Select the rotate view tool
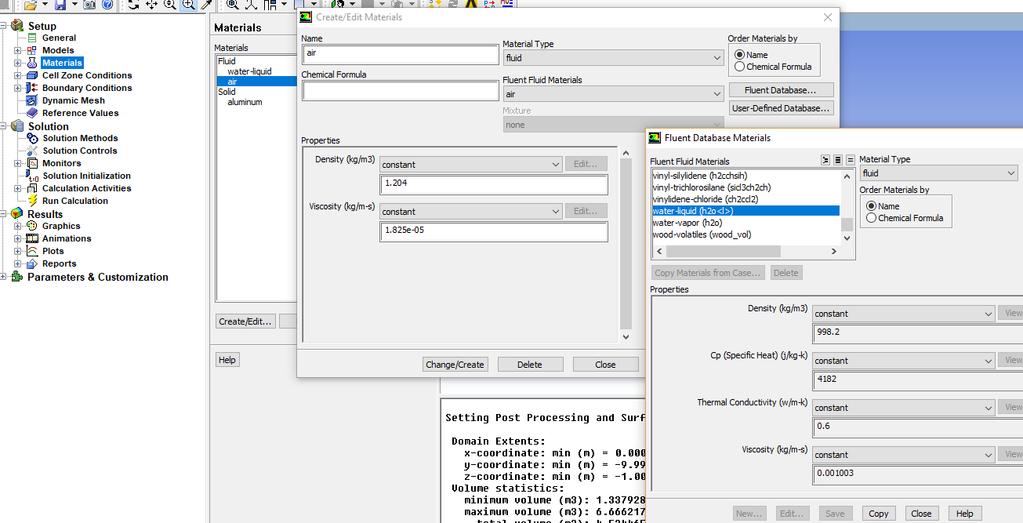The height and width of the screenshot is (523, 1023). 133,5
